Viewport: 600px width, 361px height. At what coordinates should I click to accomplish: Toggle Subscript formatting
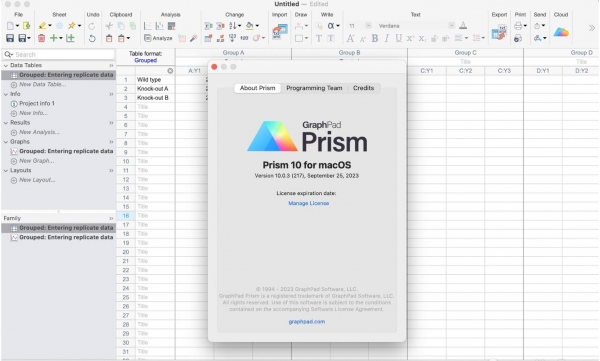(422, 39)
